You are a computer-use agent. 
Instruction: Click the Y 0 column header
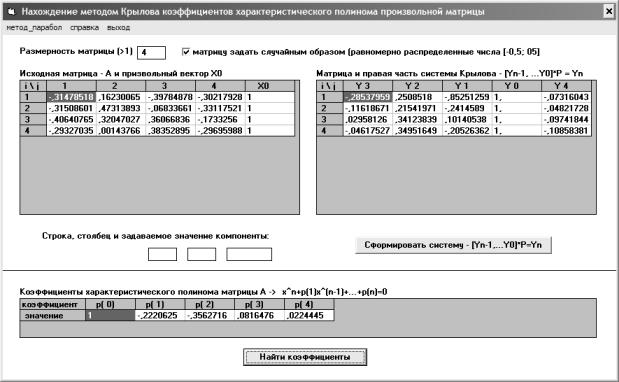click(517, 86)
